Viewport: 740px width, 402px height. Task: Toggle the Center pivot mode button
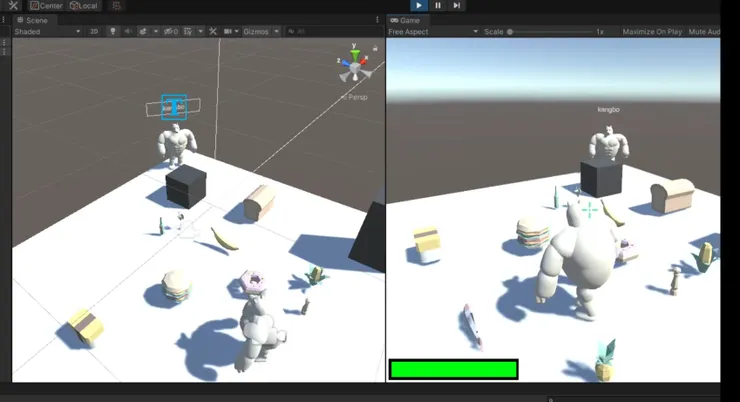[x=46, y=6]
